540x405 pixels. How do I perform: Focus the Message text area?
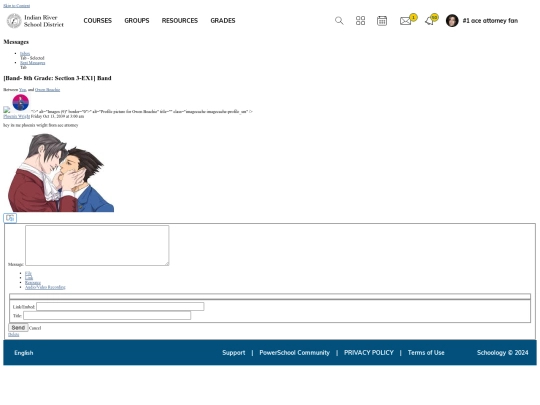pos(97,246)
